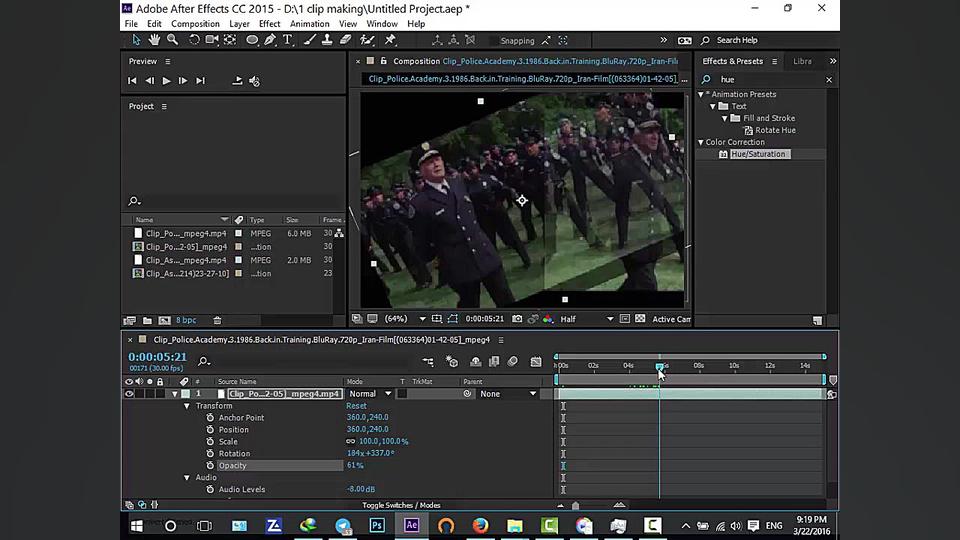Click Toggle Switches / Modes
Viewport: 960px width, 540px height.
pyautogui.click(x=400, y=505)
